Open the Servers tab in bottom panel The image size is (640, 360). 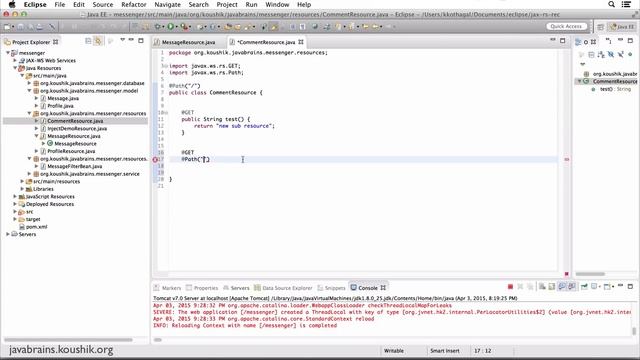pos(236,288)
